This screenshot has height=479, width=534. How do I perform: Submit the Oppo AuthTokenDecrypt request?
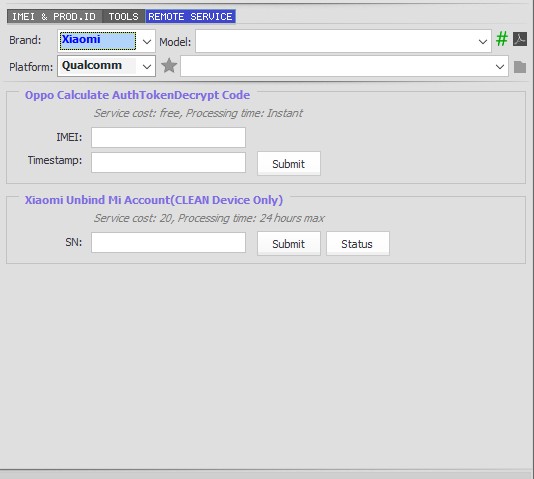(x=289, y=164)
